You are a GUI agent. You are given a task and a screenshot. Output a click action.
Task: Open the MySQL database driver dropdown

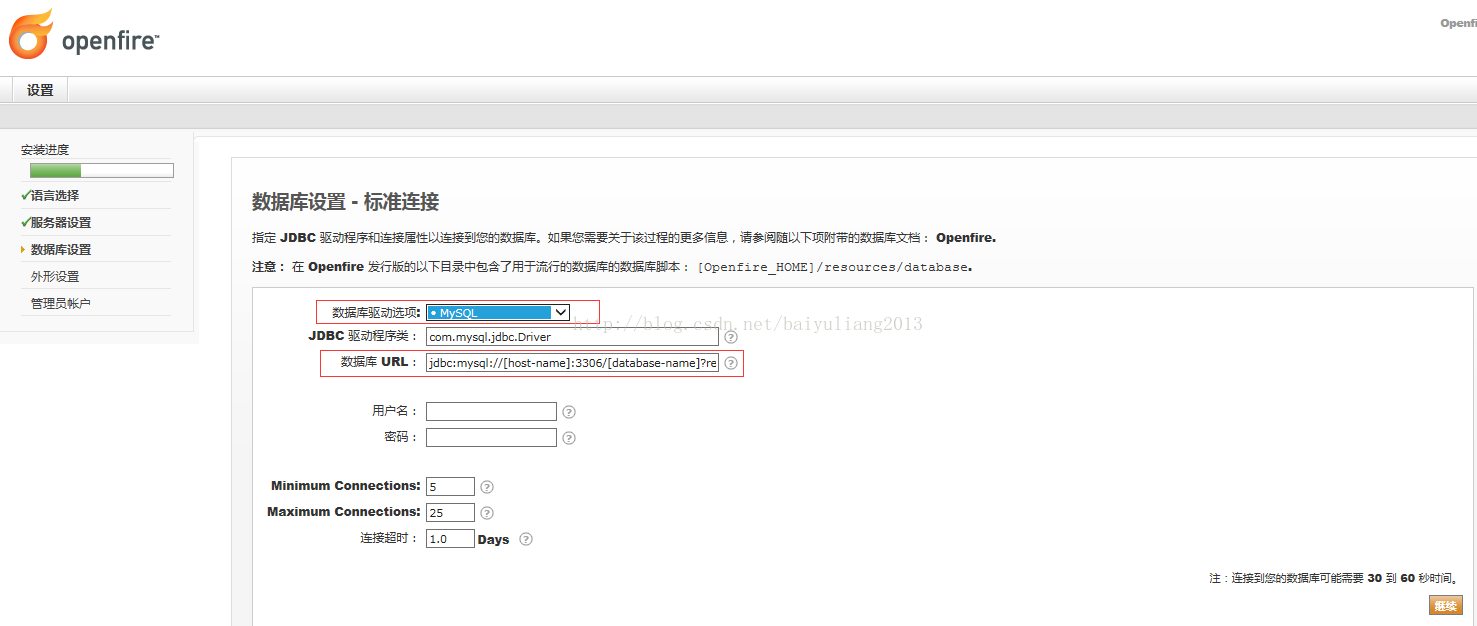pyautogui.click(x=498, y=312)
